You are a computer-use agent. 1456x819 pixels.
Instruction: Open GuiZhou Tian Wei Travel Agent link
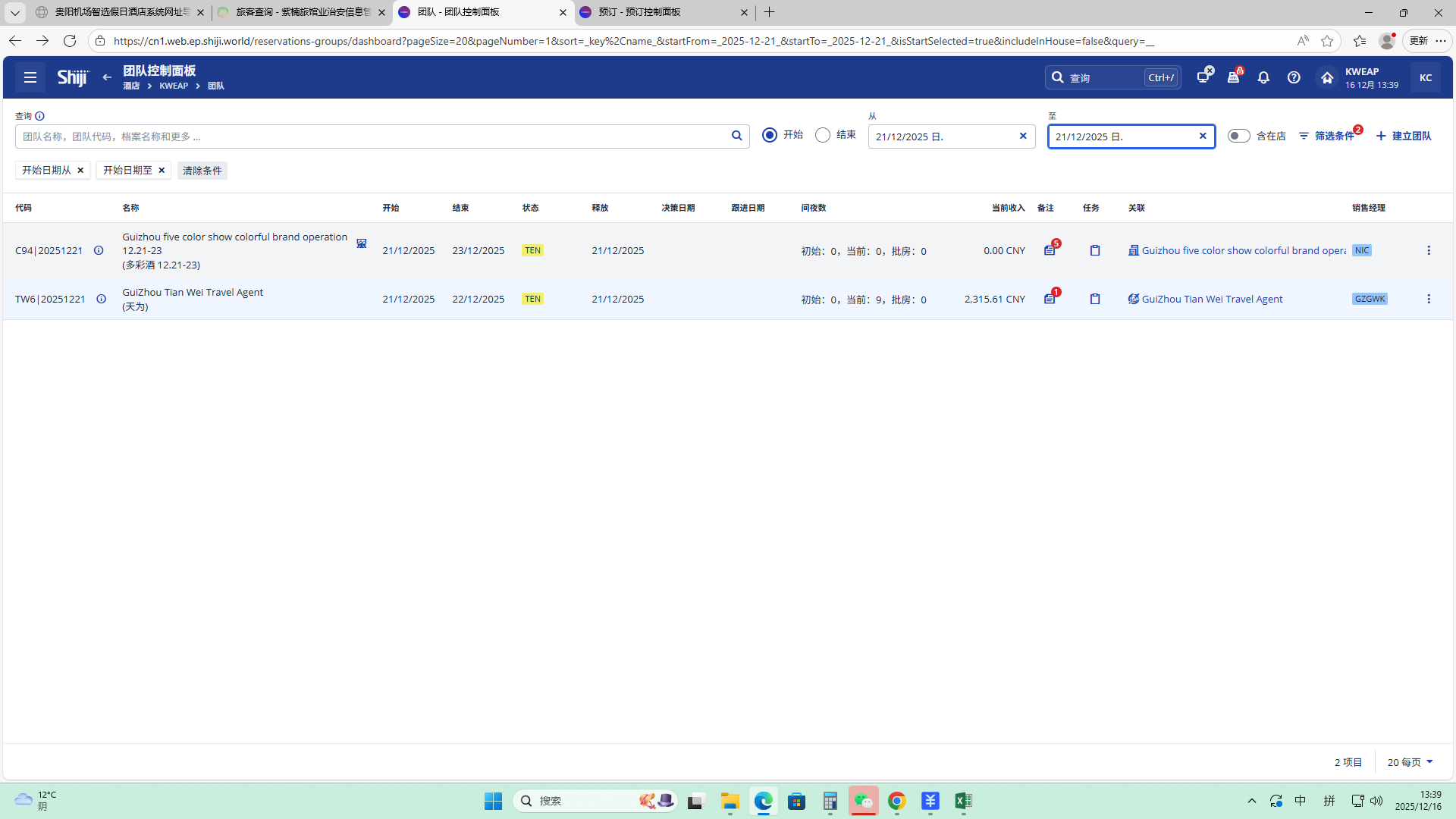(1212, 299)
